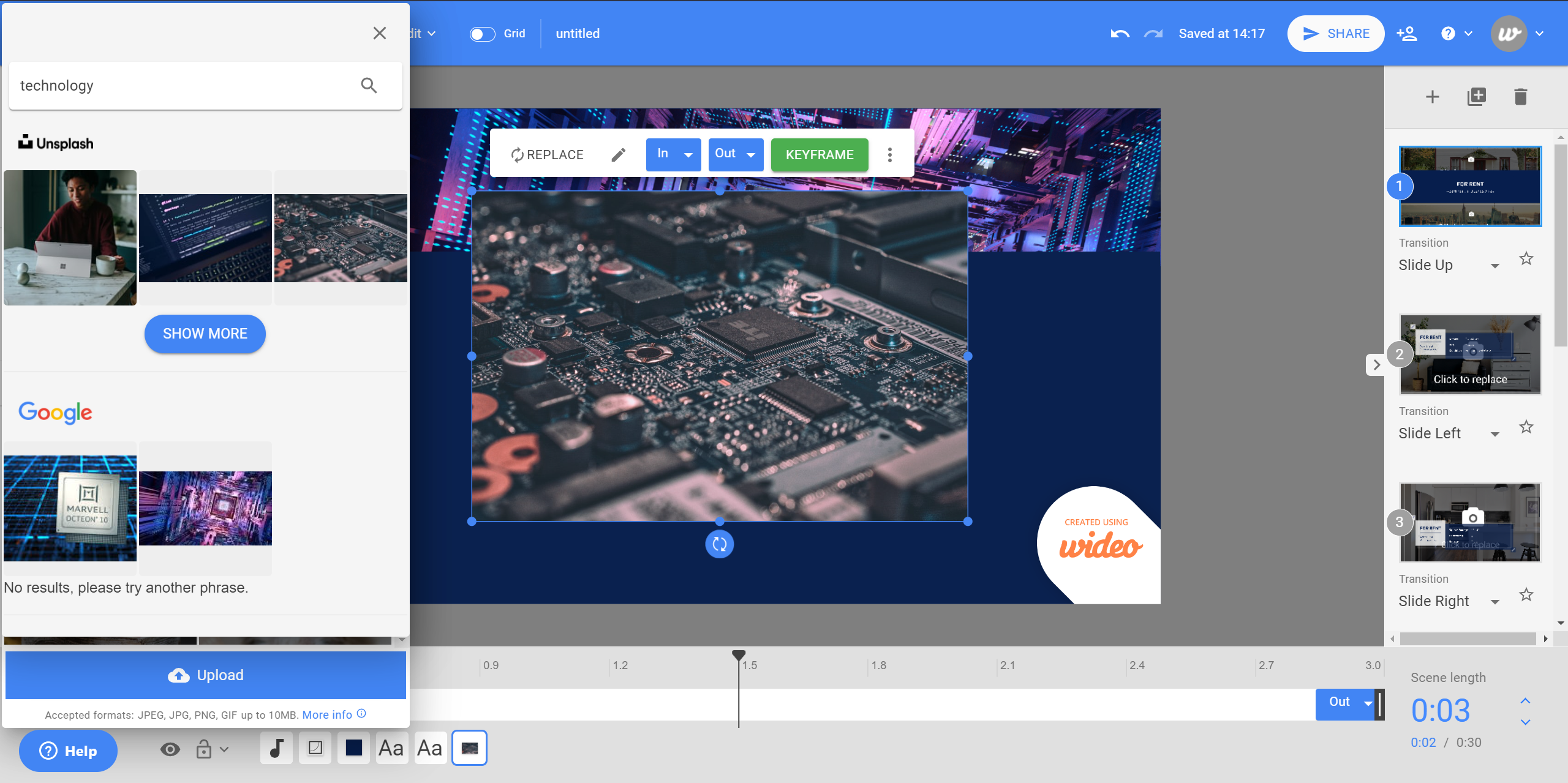Open the Out animation dropdown in toolbar

click(x=736, y=154)
